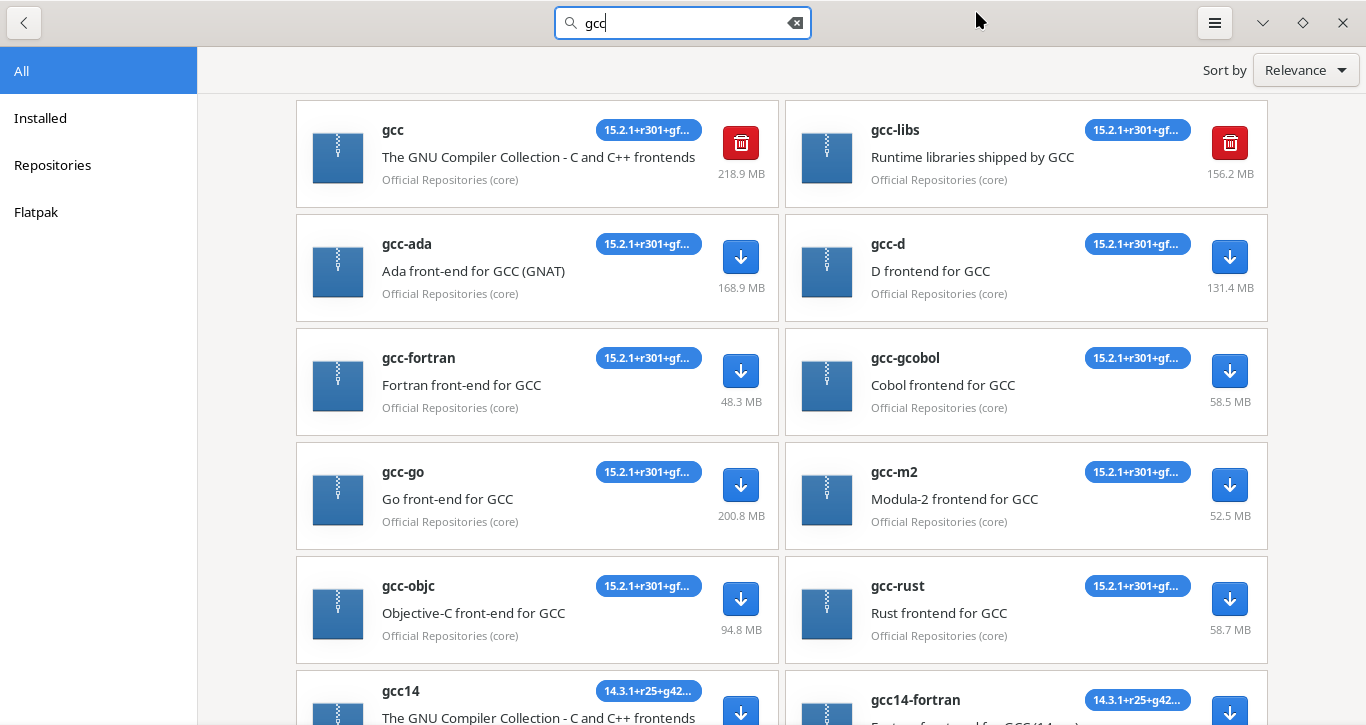The image size is (1366, 725).
Task: Install the gcc-go package
Action: pyautogui.click(x=741, y=485)
